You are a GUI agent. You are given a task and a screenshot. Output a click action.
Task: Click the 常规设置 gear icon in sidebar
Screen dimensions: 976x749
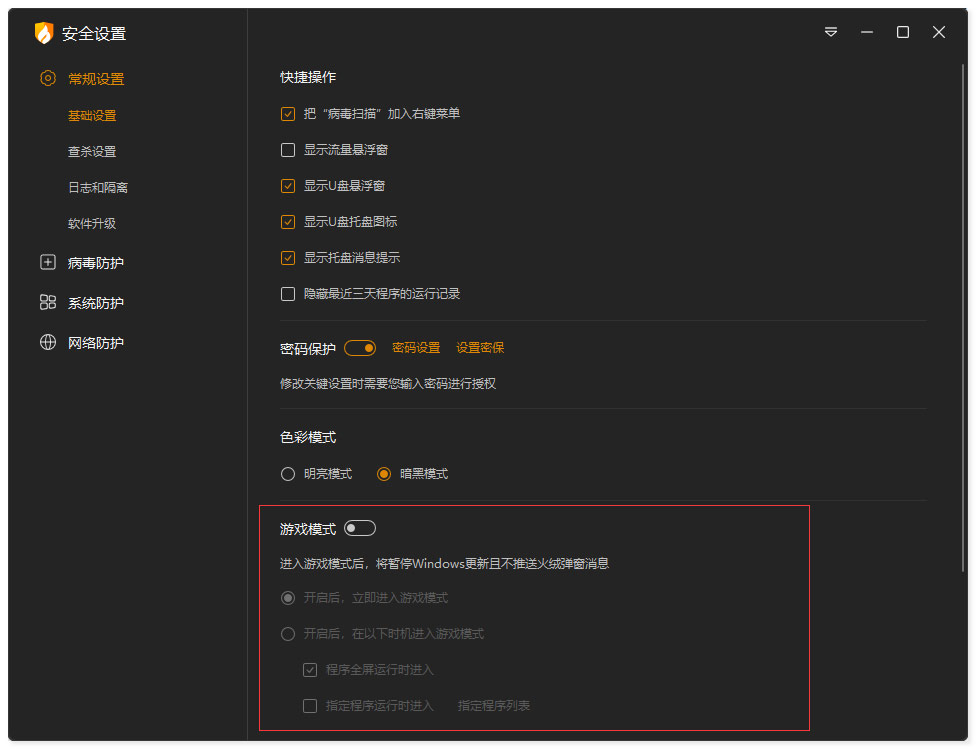(47, 78)
